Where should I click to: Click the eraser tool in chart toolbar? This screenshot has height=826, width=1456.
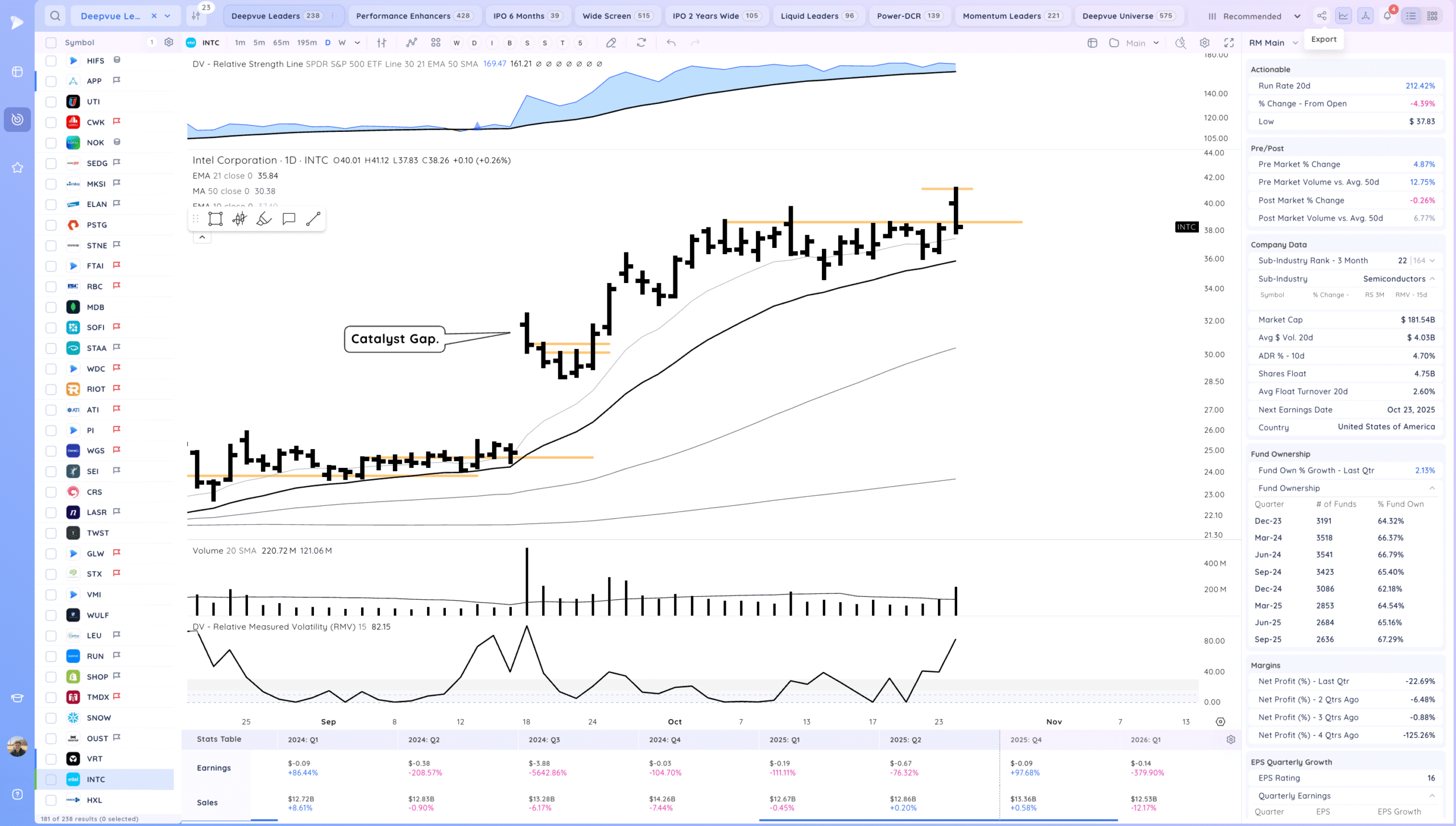(611, 43)
